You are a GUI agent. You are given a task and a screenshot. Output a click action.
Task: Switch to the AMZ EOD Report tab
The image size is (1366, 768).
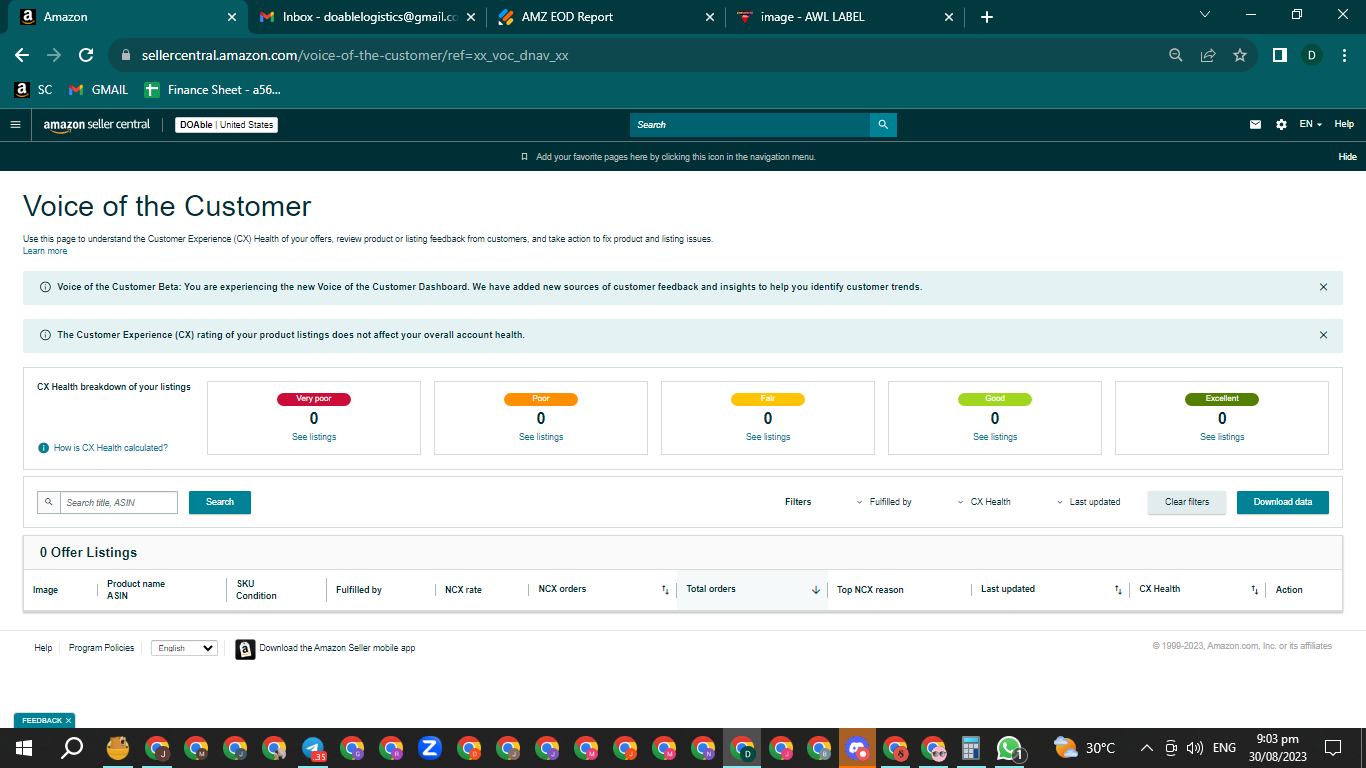point(605,17)
